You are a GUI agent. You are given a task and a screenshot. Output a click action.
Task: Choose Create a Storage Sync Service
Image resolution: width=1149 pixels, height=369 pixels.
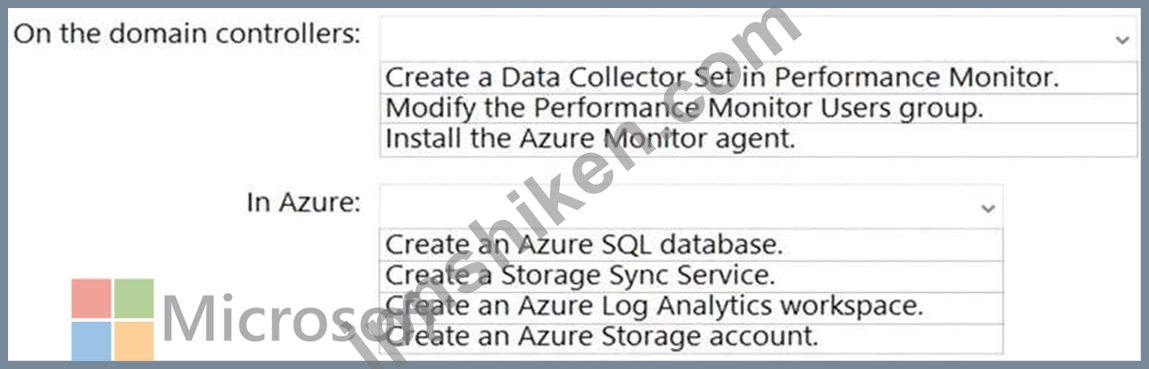coord(691,276)
